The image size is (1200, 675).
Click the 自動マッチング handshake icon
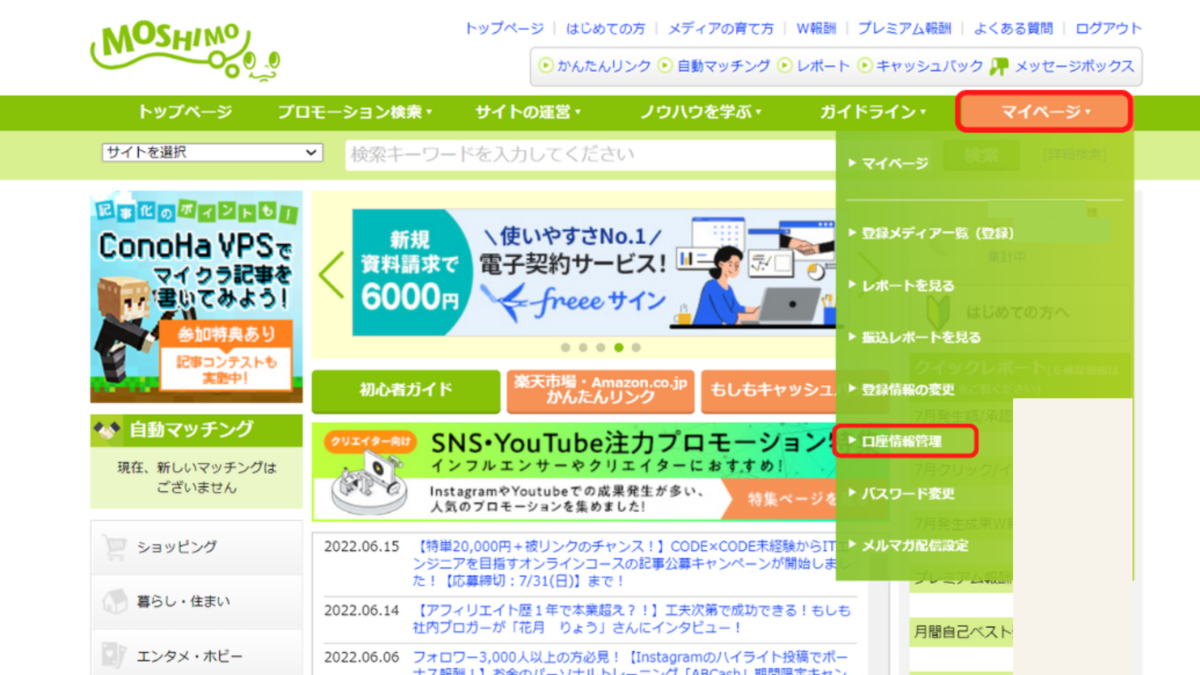(x=107, y=430)
